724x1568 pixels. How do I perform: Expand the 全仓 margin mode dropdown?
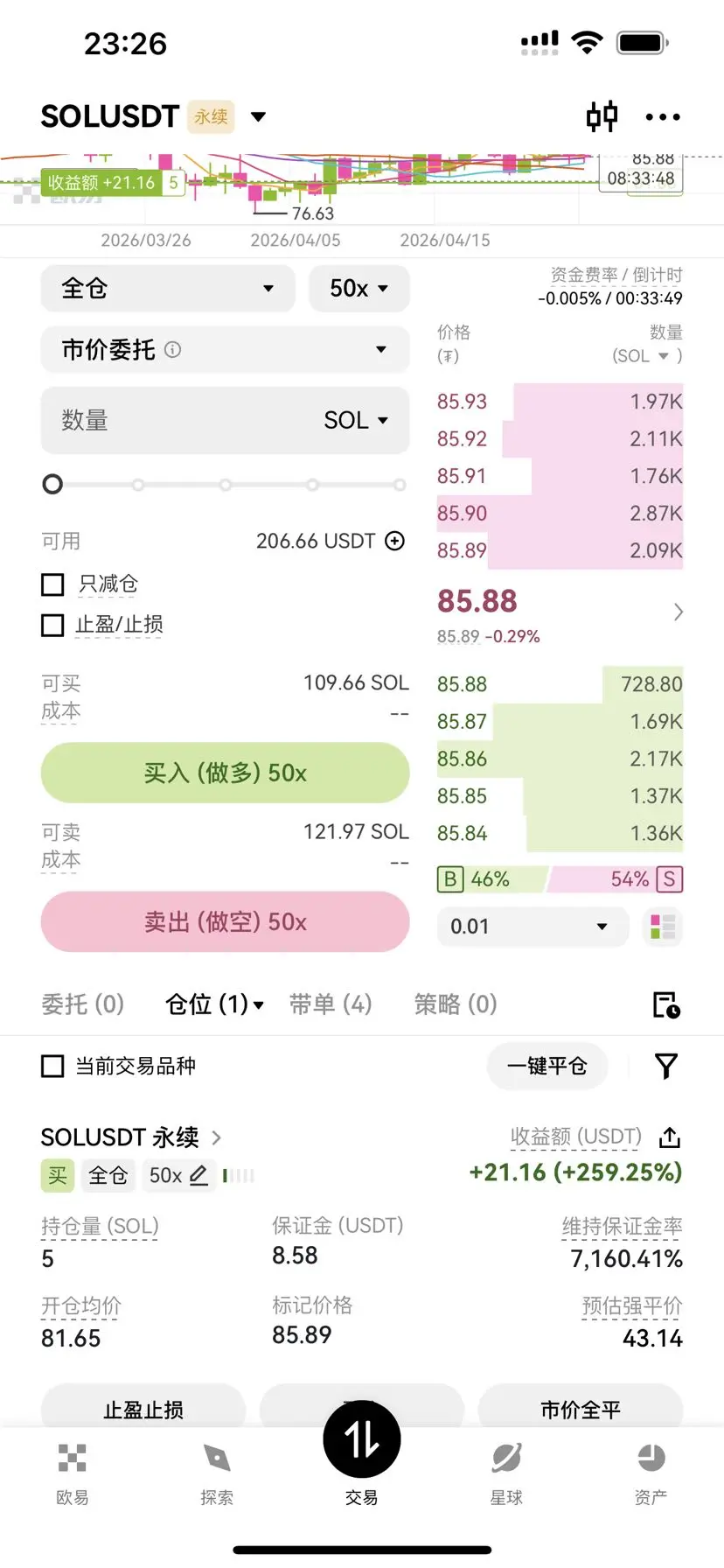point(169,288)
